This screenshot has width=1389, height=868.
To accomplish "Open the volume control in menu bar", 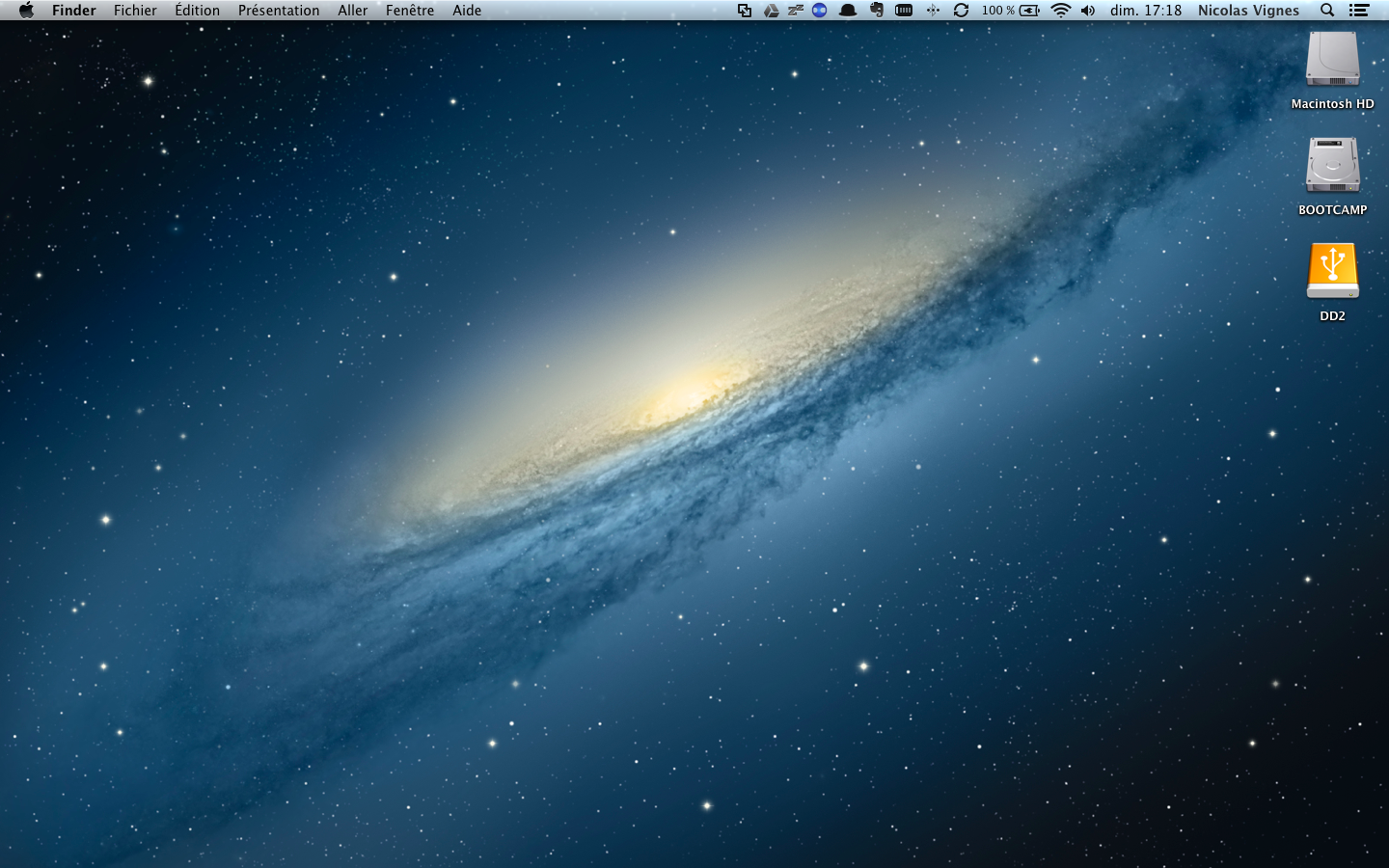I will click(1088, 11).
